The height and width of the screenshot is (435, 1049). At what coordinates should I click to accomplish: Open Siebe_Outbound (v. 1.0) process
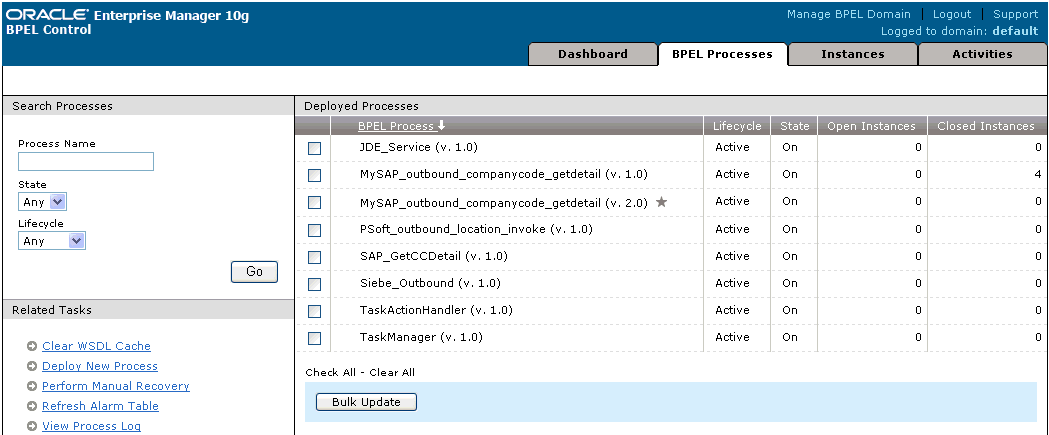pyautogui.click(x=430, y=283)
